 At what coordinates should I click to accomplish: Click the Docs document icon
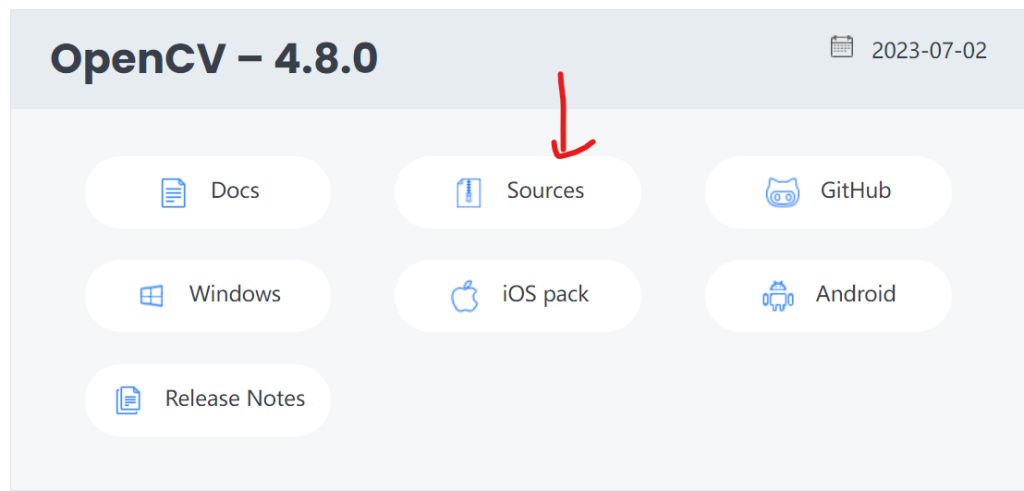pos(174,192)
